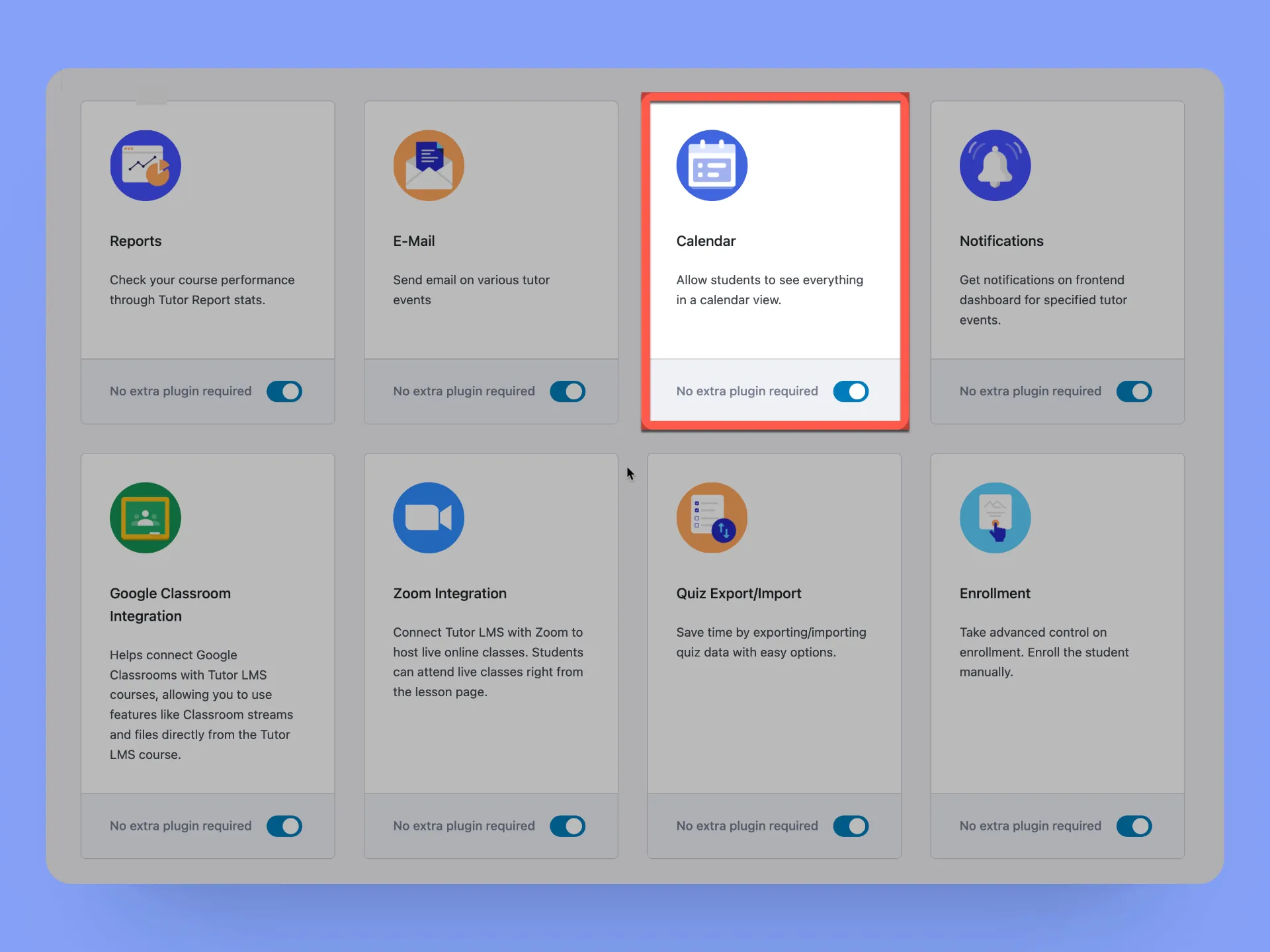
Task: Click the E-Mail envelope icon
Action: pyautogui.click(x=429, y=165)
